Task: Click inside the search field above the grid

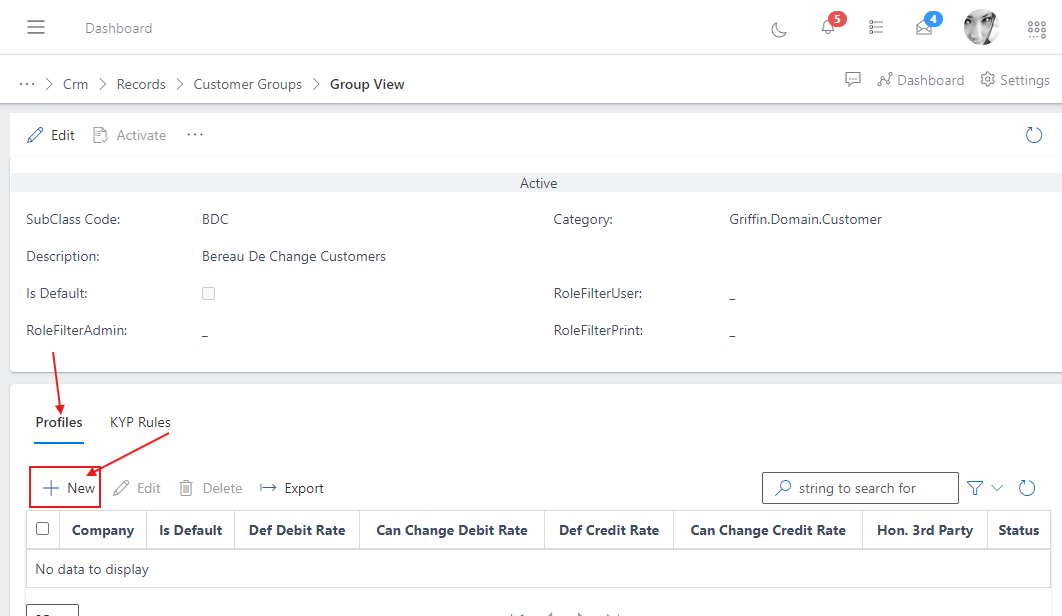Action: tap(865, 487)
